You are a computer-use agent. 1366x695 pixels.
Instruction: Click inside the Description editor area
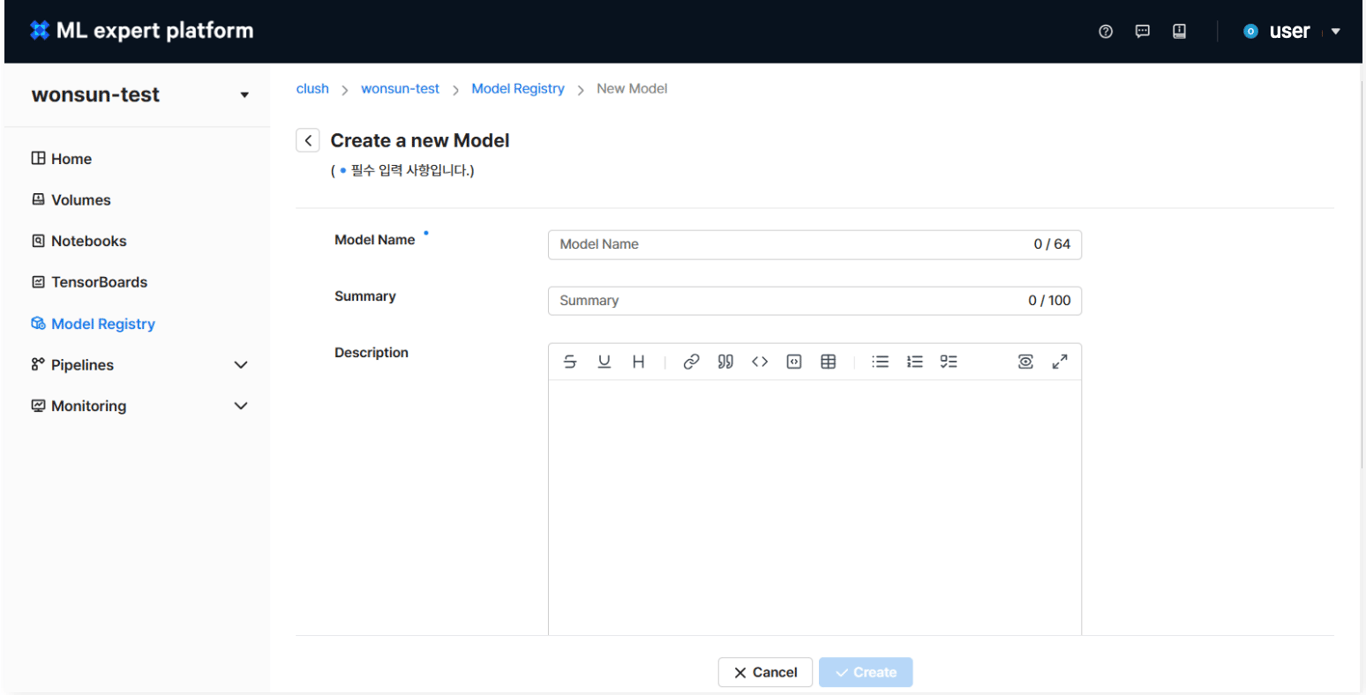pyautogui.click(x=815, y=507)
